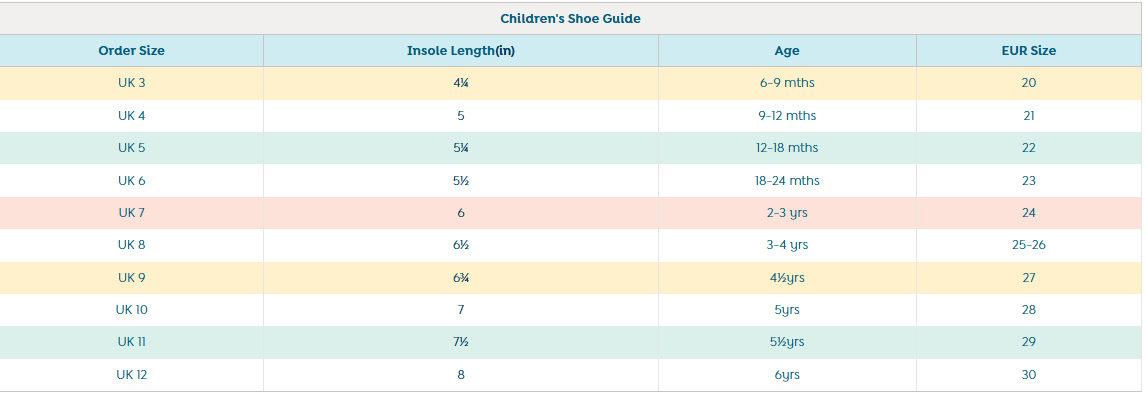Viewport: 1146px width, 398px height.
Task: Select the UK 7 order size cell
Action: pos(132,213)
